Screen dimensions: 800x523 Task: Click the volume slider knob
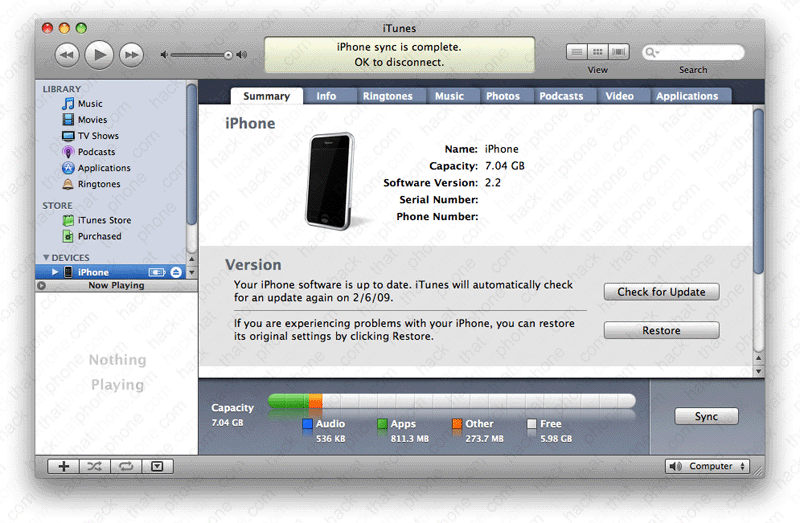pyautogui.click(x=228, y=55)
